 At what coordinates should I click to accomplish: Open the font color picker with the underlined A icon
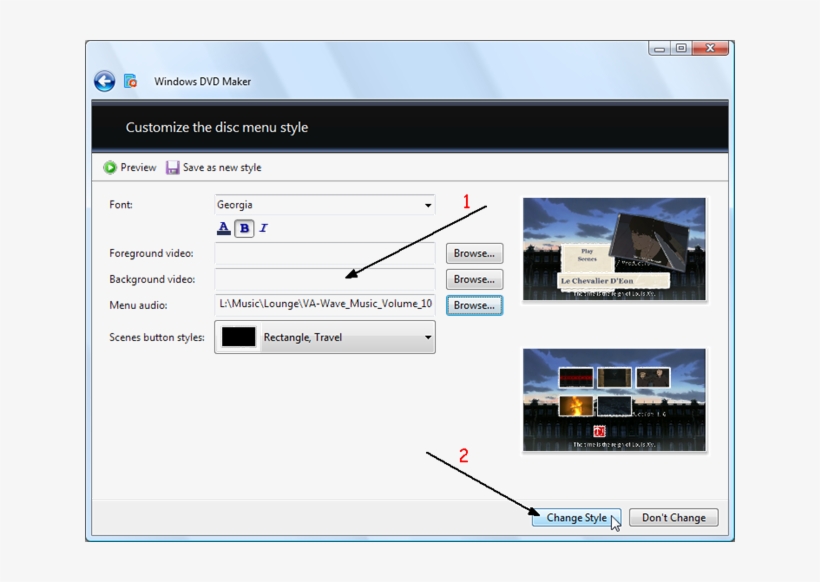point(222,229)
